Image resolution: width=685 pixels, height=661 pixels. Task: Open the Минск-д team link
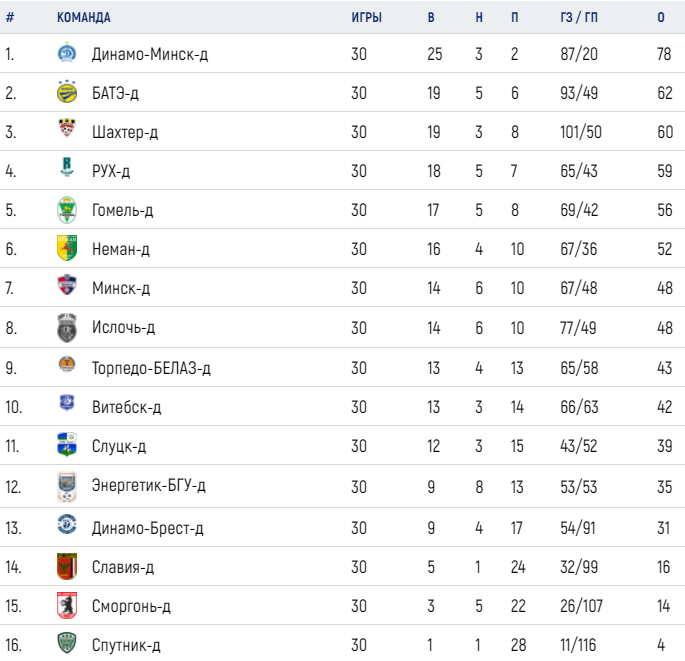[120, 289]
